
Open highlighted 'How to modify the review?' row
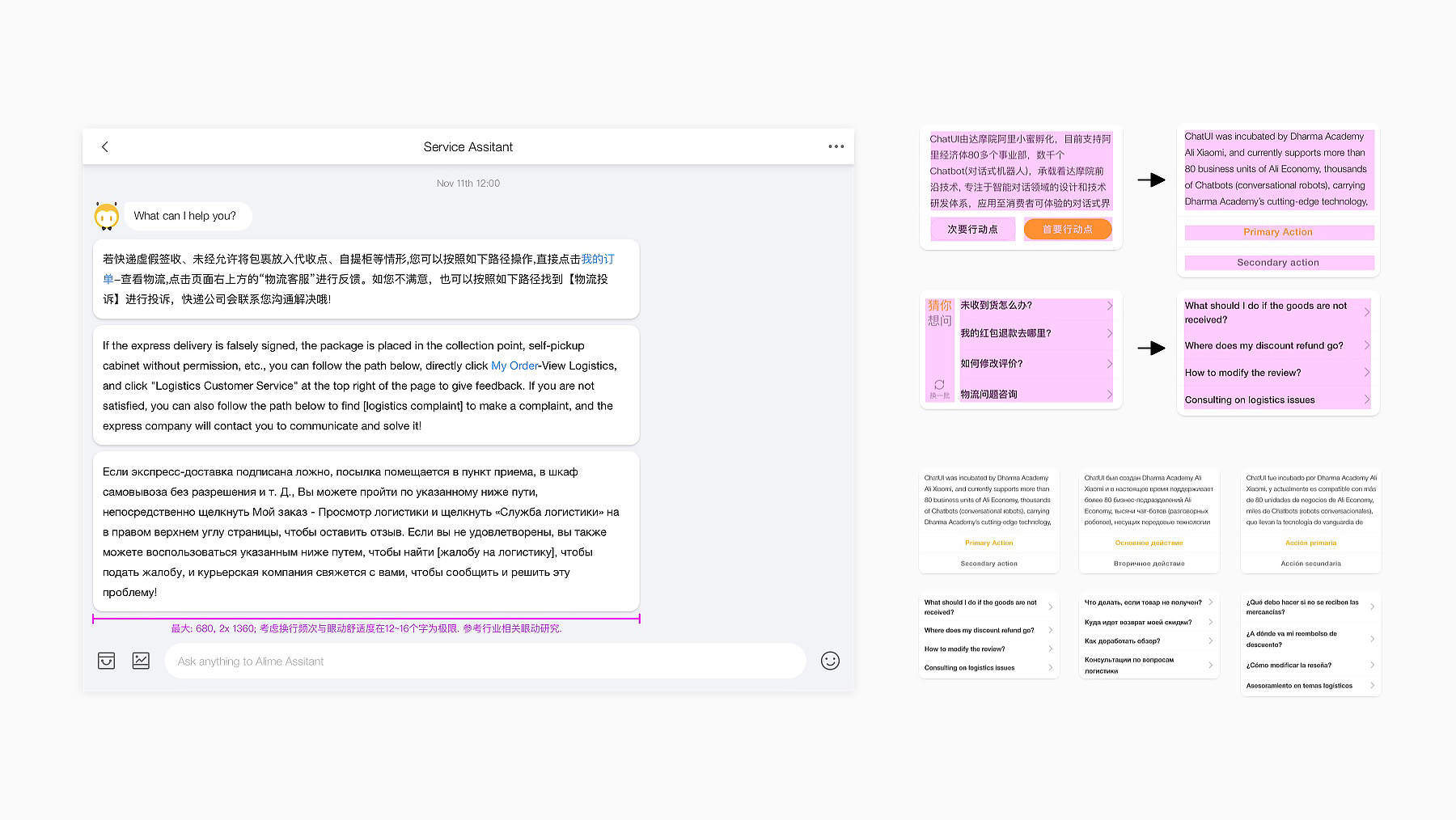pos(1278,373)
